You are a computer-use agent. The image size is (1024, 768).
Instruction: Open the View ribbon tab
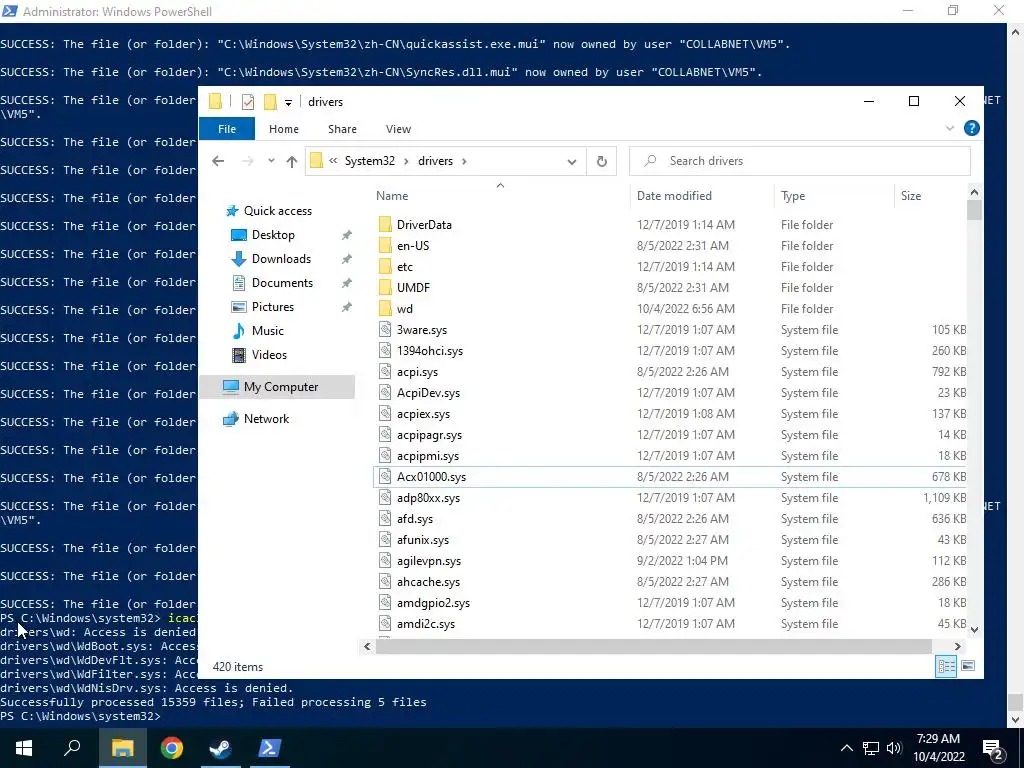point(398,129)
